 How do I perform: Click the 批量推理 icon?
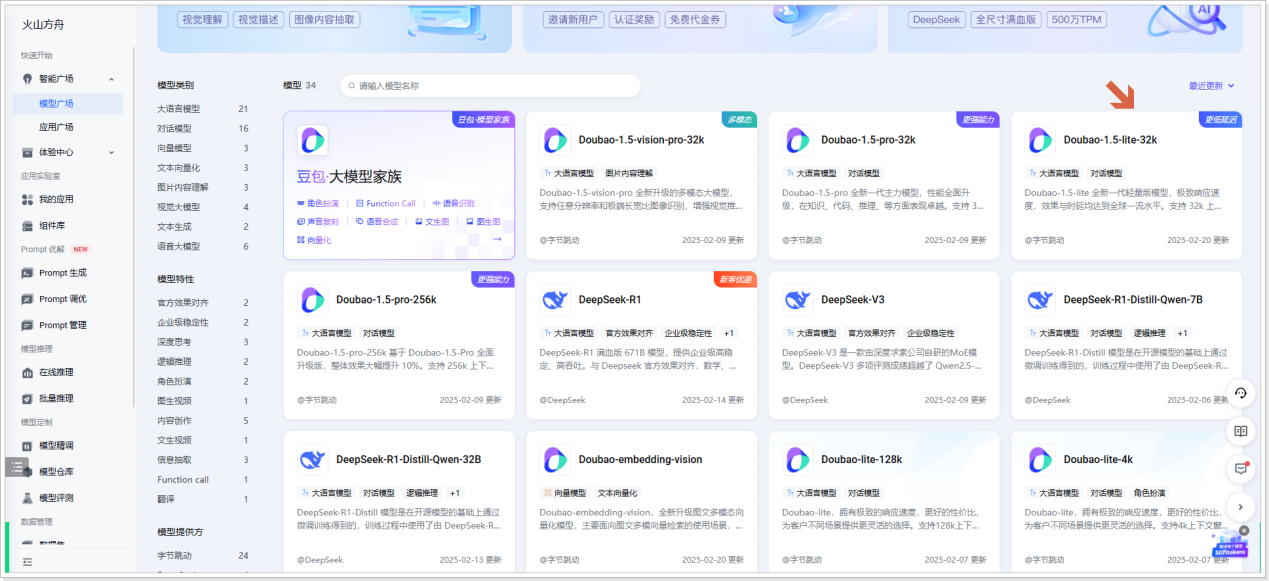27,398
